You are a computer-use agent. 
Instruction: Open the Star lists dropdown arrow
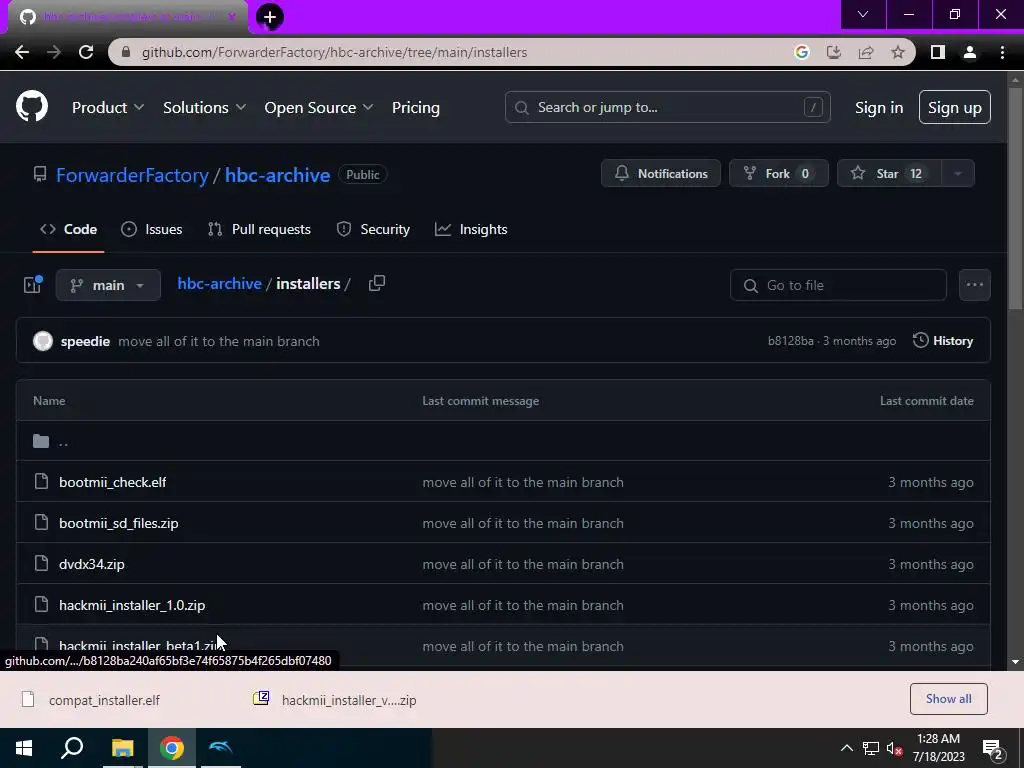(958, 173)
